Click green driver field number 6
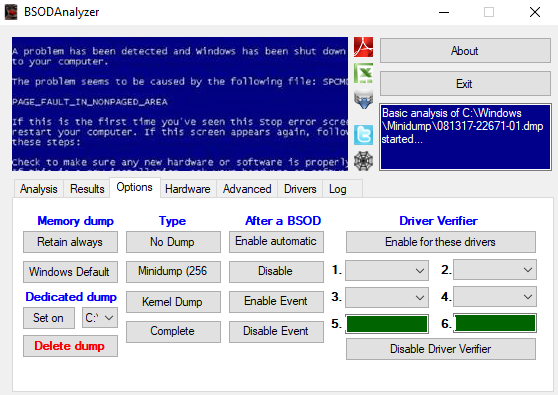The width and height of the screenshot is (558, 395). [x=495, y=323]
